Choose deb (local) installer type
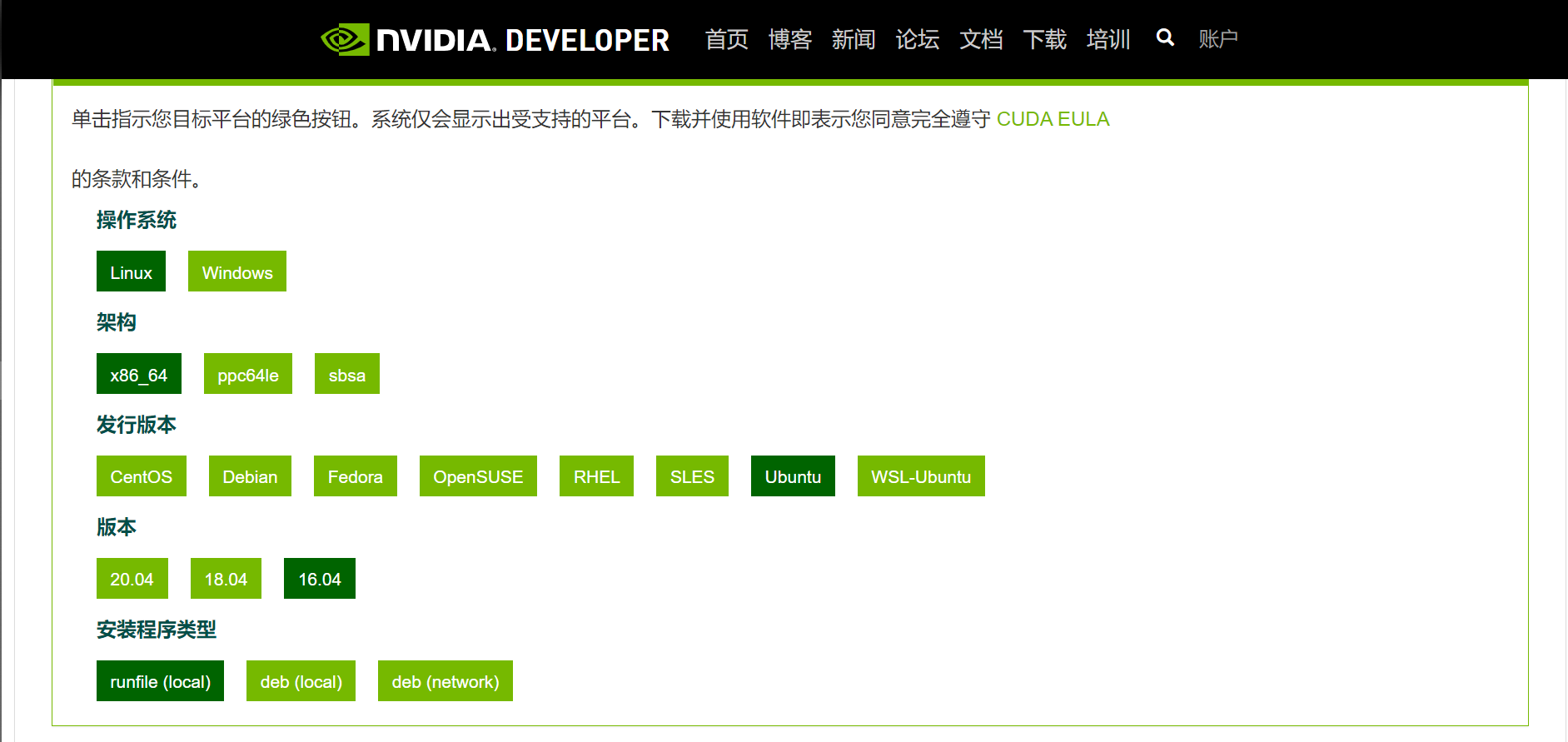1568x742 pixels. coord(301,681)
